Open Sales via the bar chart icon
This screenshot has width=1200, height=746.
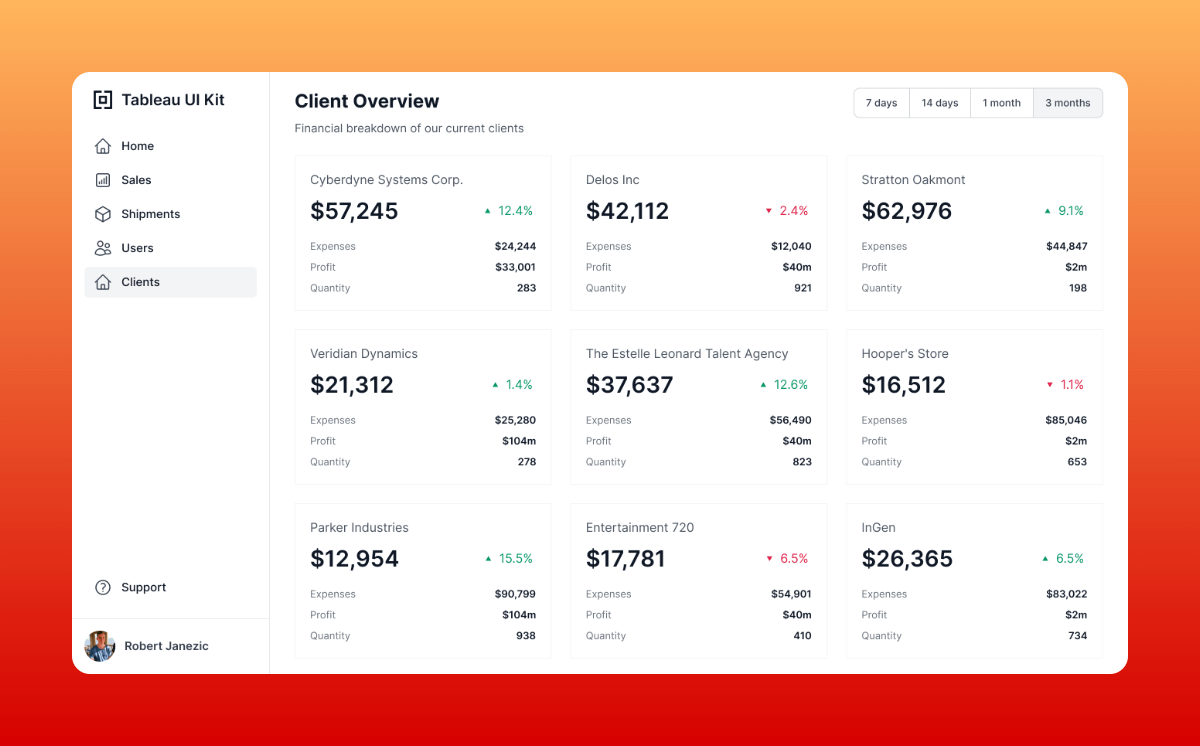pos(103,180)
